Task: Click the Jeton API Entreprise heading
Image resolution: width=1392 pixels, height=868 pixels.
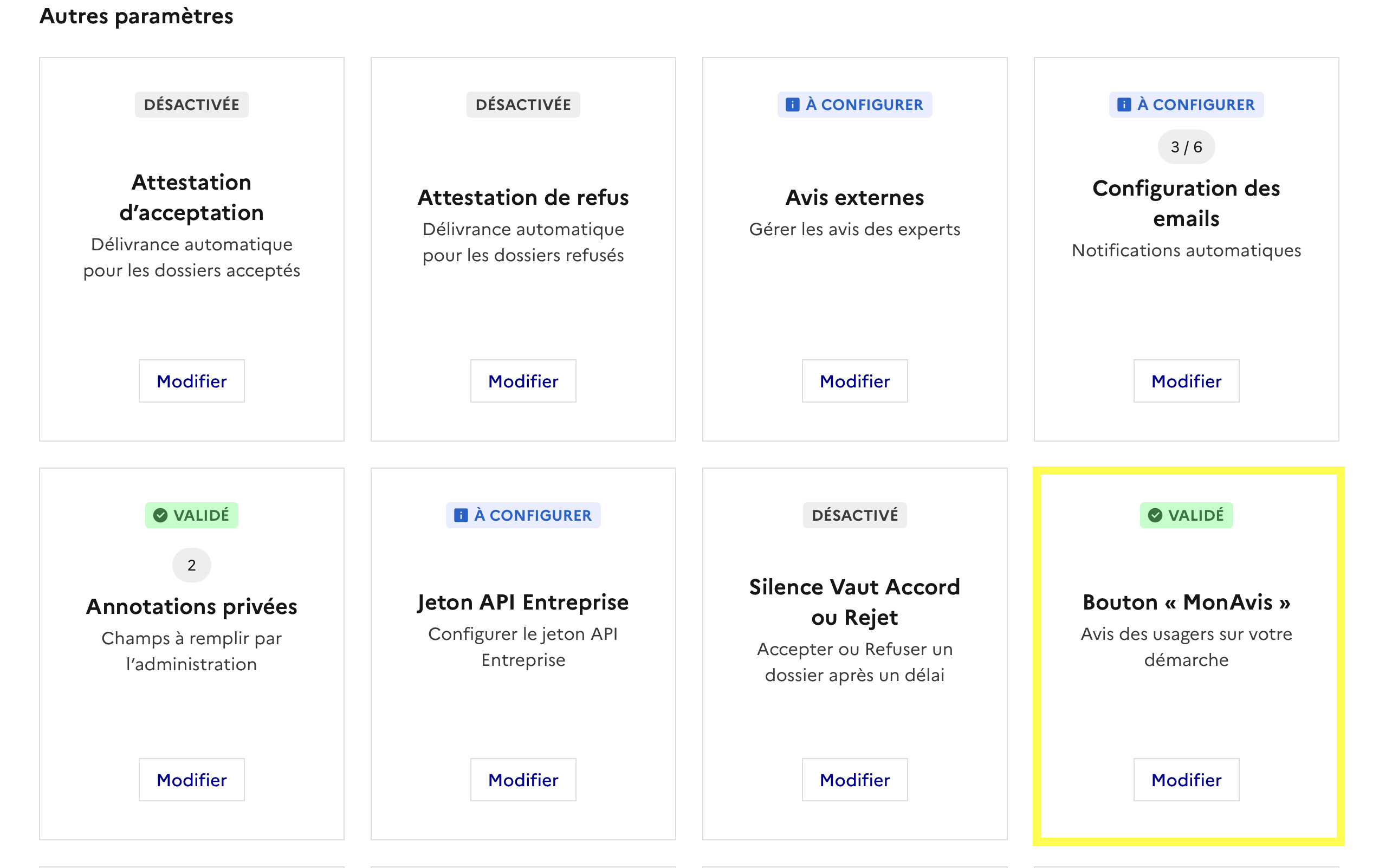Action: click(x=523, y=602)
